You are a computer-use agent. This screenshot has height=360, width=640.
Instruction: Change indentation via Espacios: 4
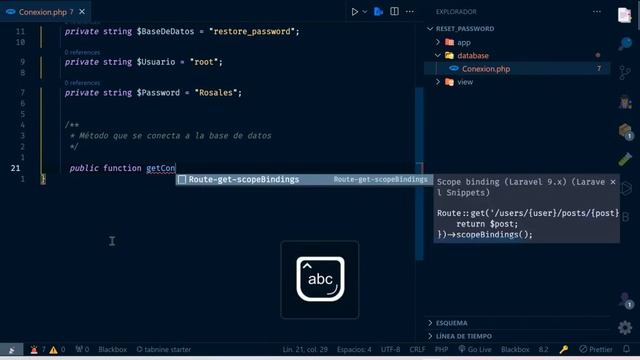click(x=354, y=349)
